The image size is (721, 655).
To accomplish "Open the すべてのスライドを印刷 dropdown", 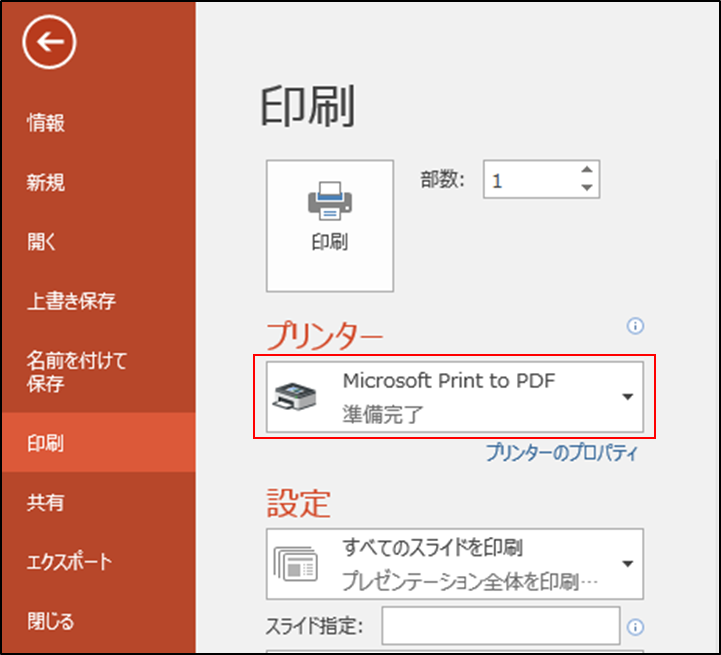I will (x=455, y=564).
